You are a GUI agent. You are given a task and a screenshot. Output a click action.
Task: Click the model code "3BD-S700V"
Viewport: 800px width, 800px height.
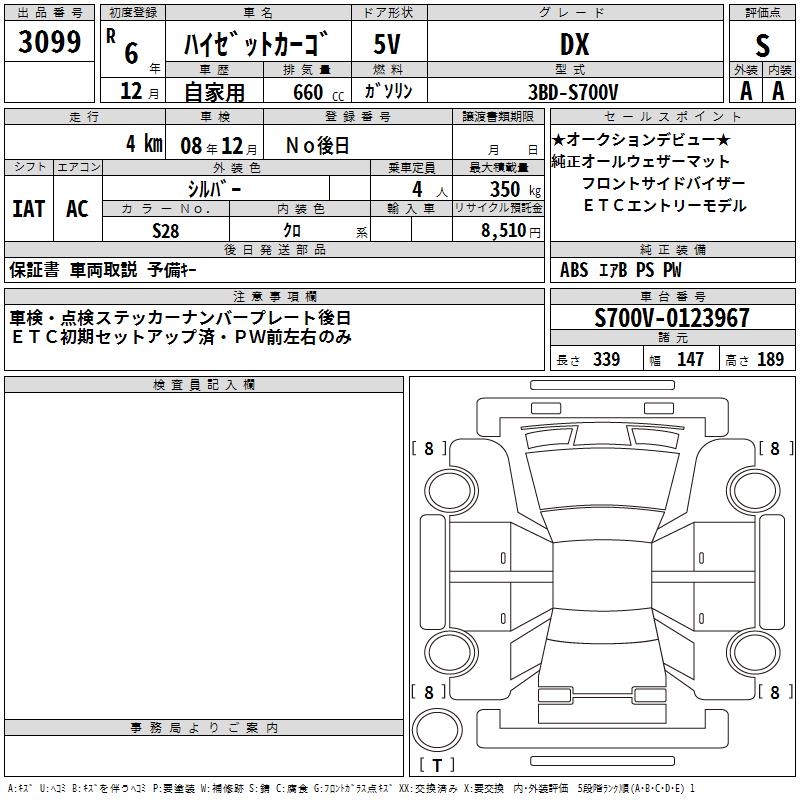pos(573,92)
